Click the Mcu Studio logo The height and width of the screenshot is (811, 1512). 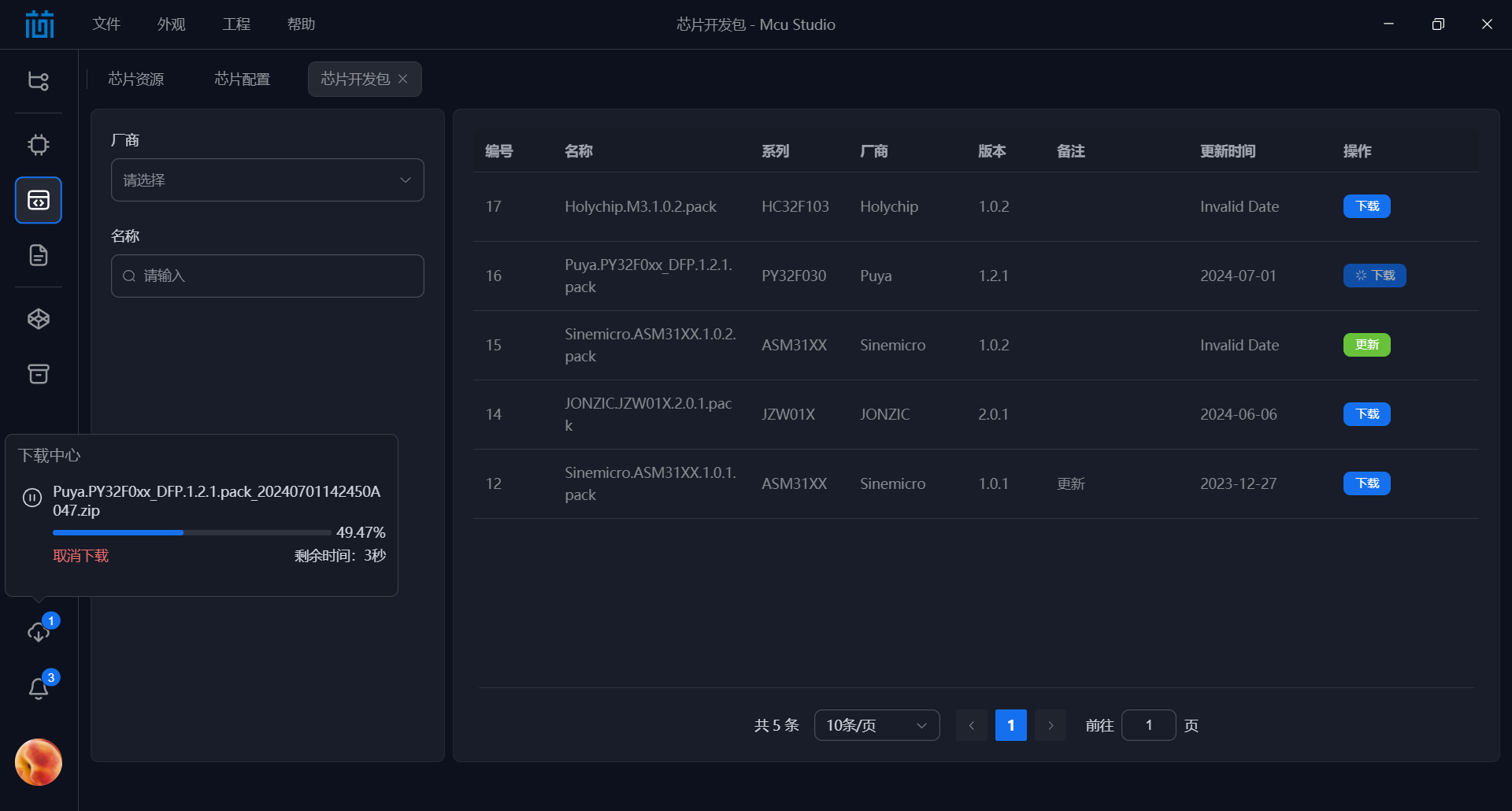pos(39,24)
